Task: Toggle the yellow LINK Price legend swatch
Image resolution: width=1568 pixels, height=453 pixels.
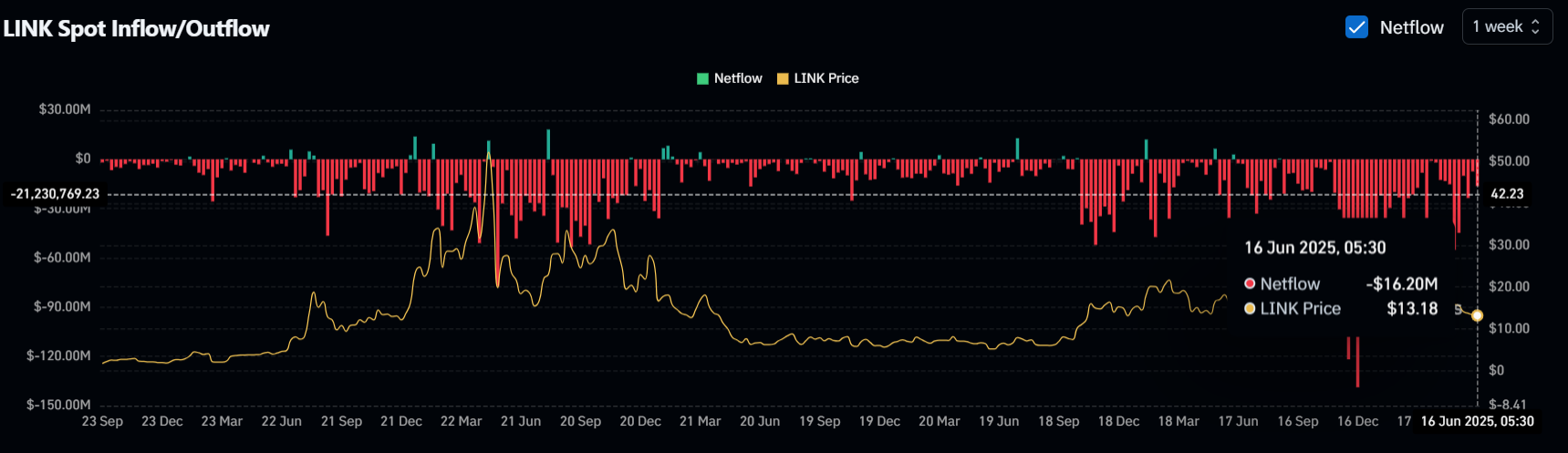Action: point(783,78)
